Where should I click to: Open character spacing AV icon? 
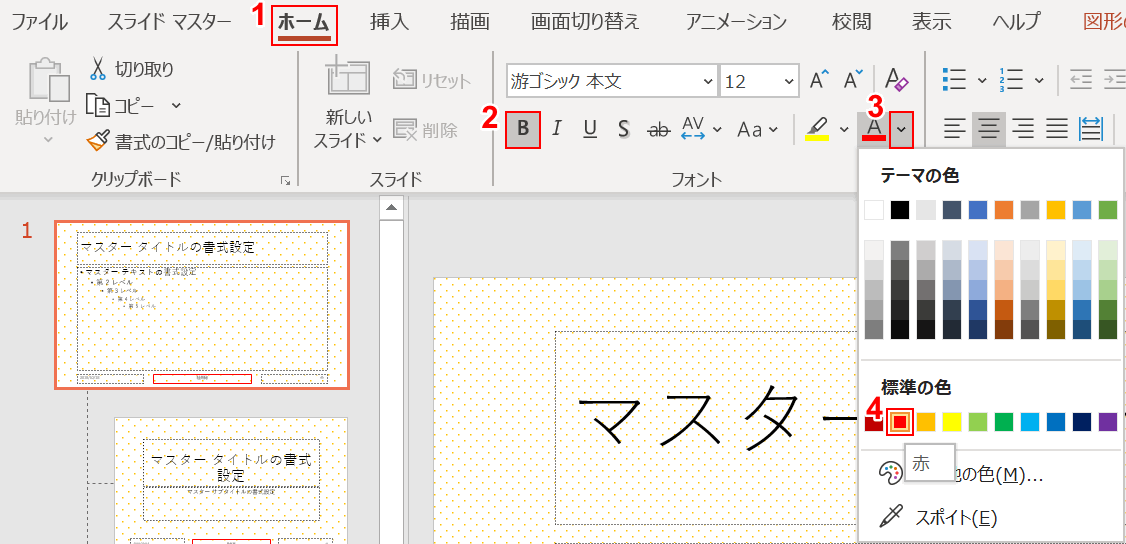coord(694,129)
